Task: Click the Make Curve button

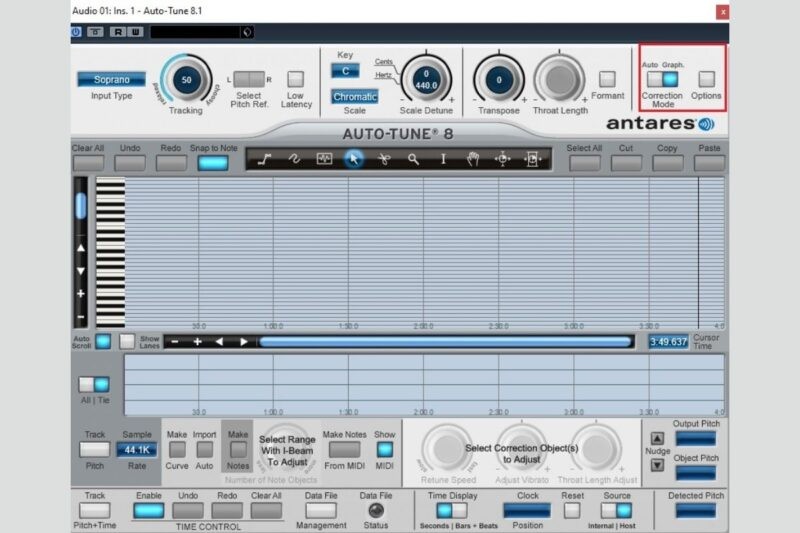Action: click(177, 449)
